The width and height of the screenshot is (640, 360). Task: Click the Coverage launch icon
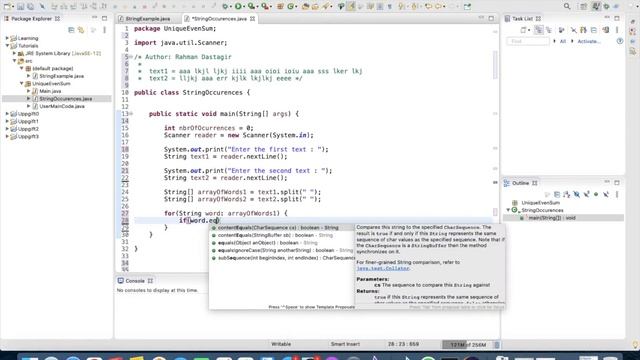[252, 6]
